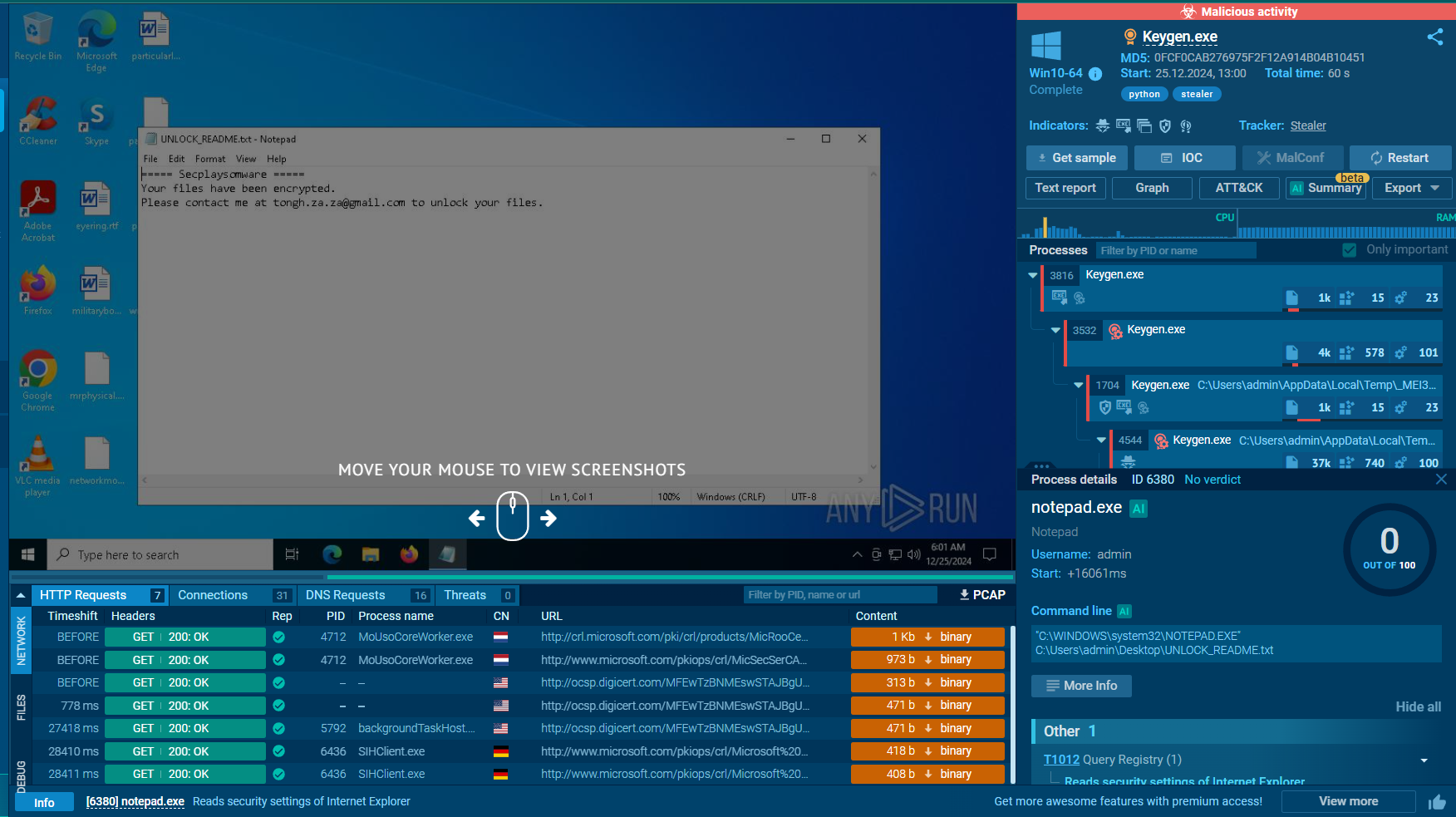This screenshot has width=1456, height=817.
Task: Toggle the Only important checkbox
Action: click(1350, 250)
